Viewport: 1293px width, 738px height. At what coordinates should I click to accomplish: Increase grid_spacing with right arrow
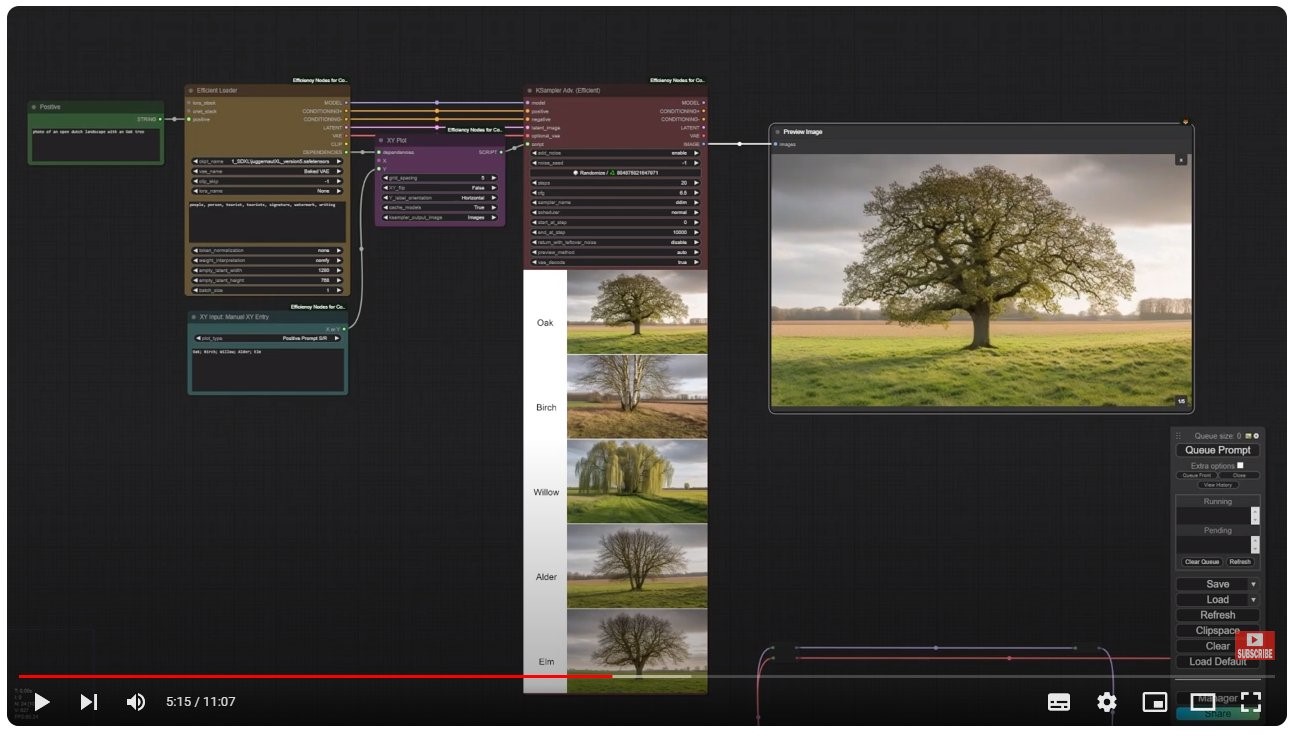pos(495,178)
